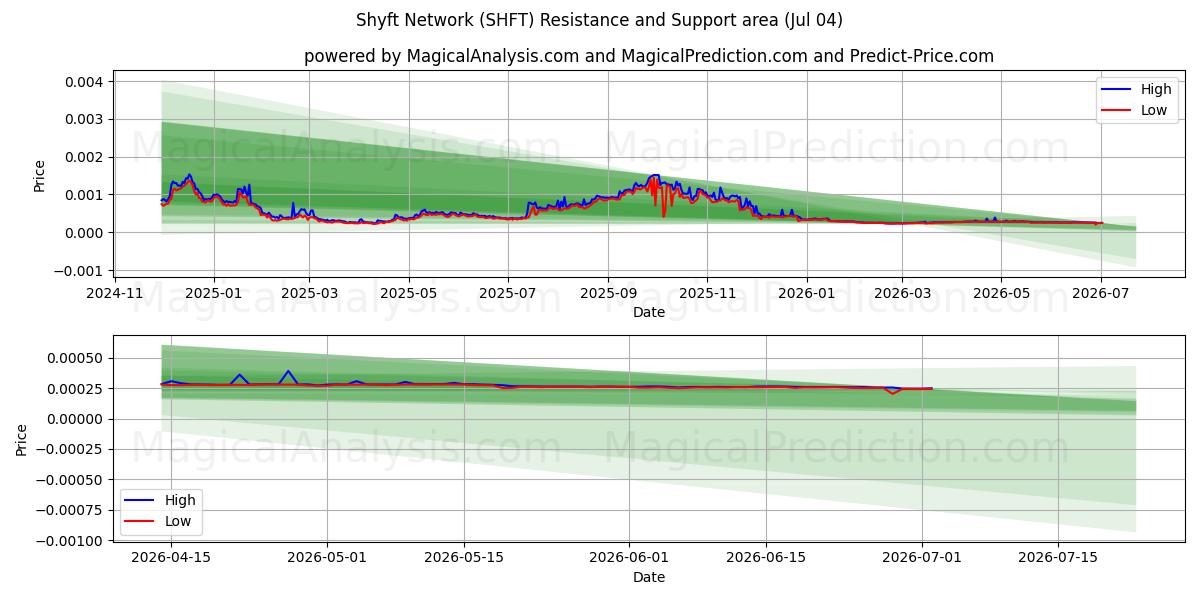Click the '2026-05-15' label on the bottom x-axis
The width and height of the screenshot is (1200, 600).
point(465,557)
